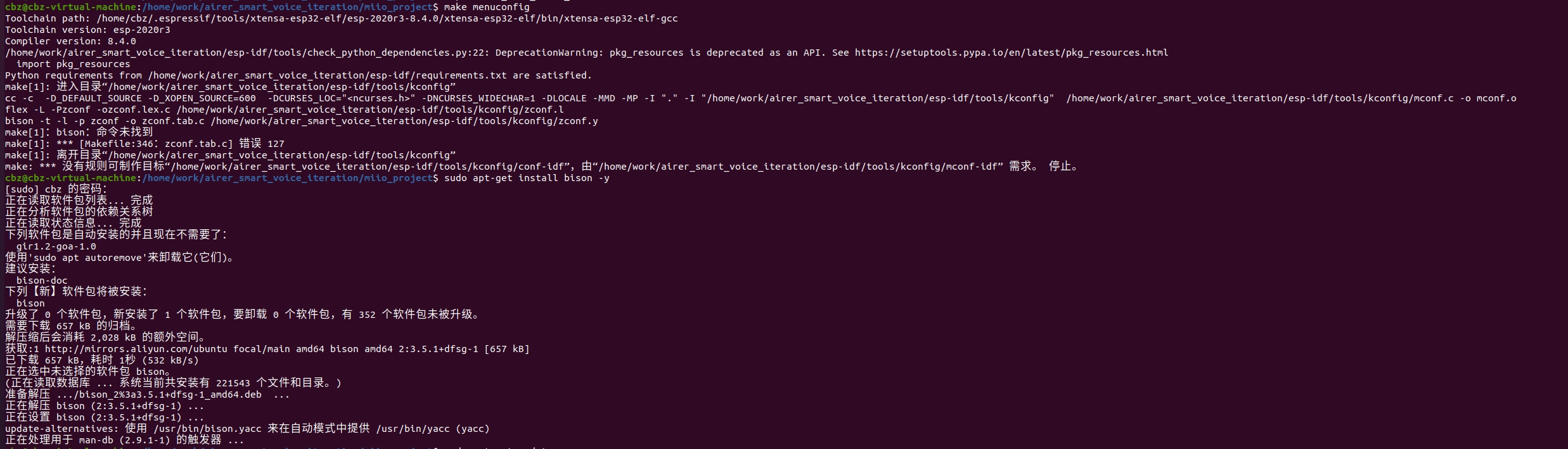
Task: Click the 'bison-doc' suggested package
Action: click(42, 281)
